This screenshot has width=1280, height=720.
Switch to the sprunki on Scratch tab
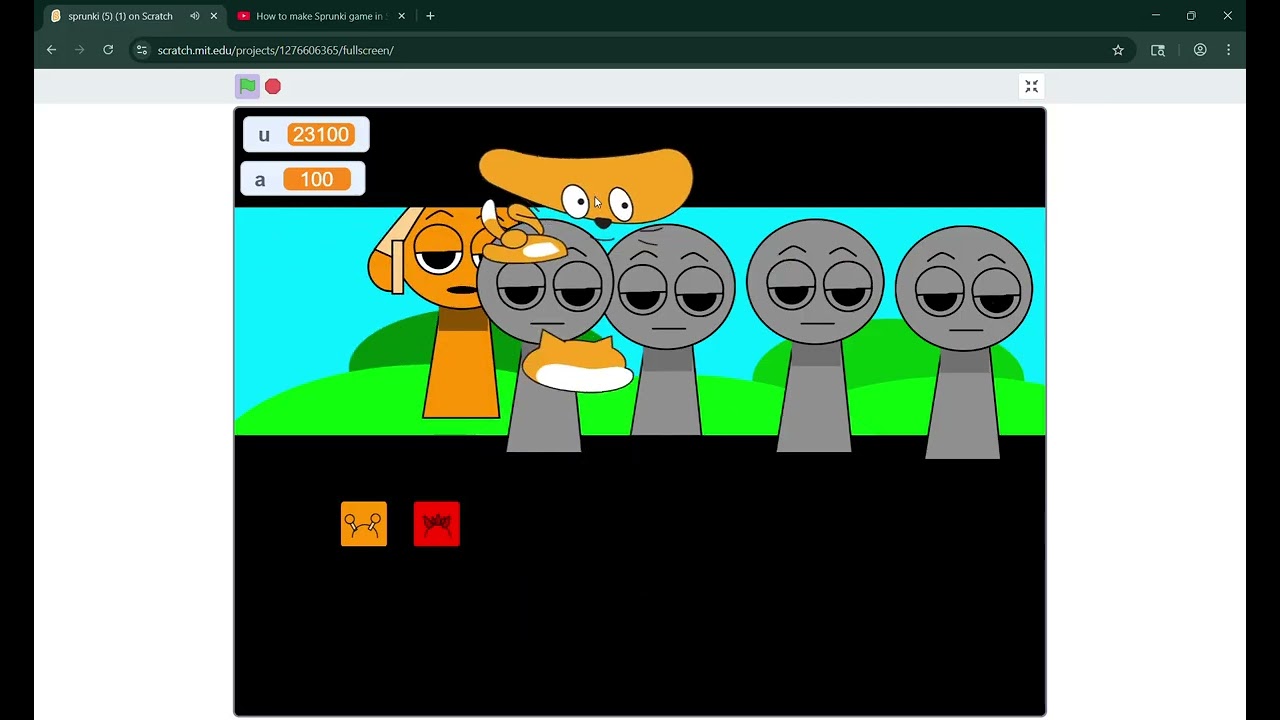(120, 16)
